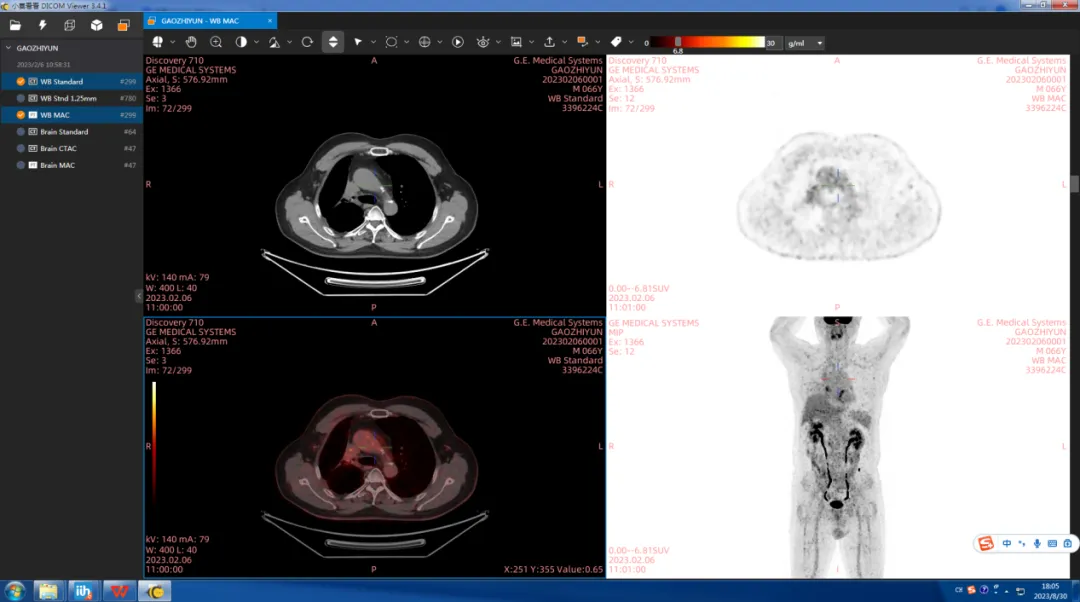Switch to the GAOZHIYUN - WB MAC tab
Screen dimensions: 1080x602
click(209, 21)
